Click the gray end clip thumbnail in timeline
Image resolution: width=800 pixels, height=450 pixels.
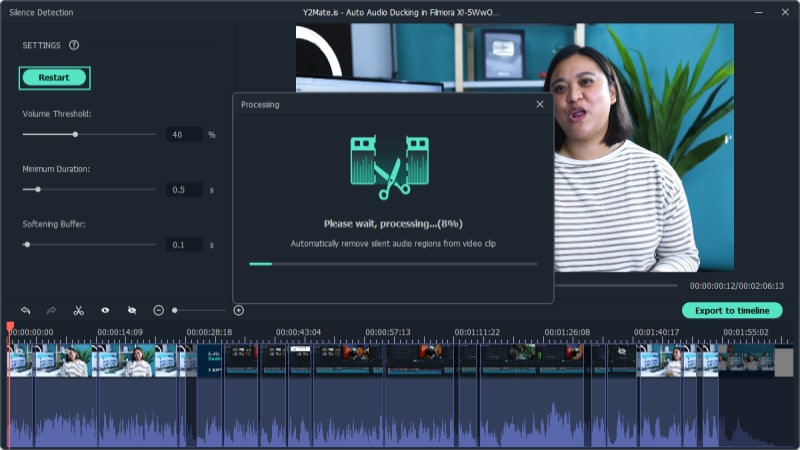click(784, 362)
